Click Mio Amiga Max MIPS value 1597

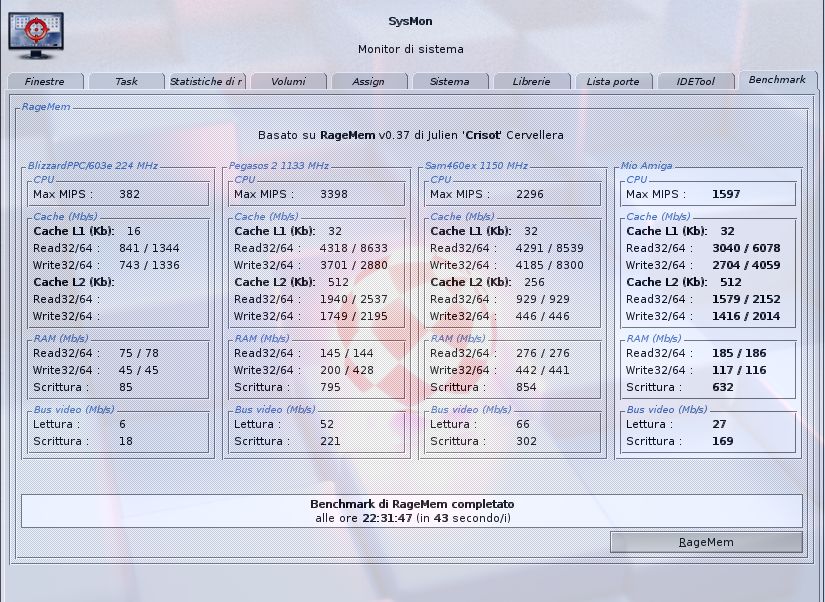pos(726,194)
